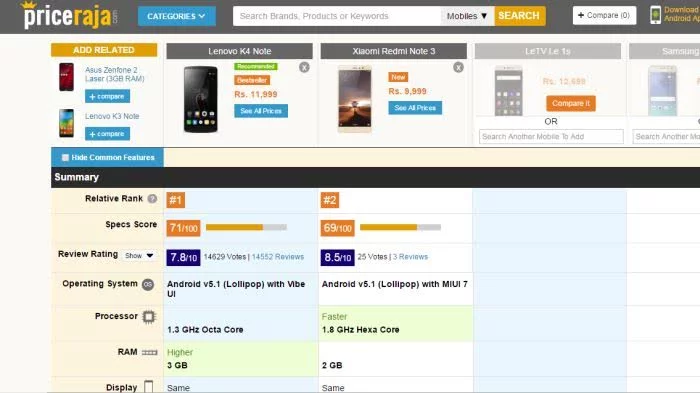View the Xiaomi Redmi Note 3 phone image
The width and height of the screenshot is (700, 393).
point(354,99)
